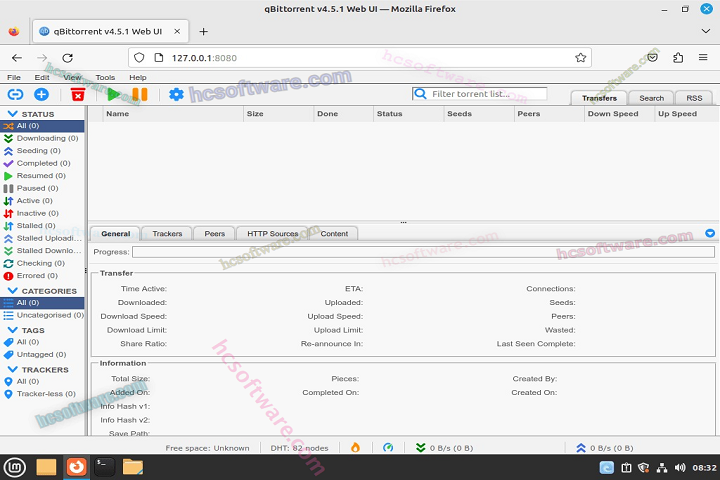Select the Seeding (0) filter
Image resolution: width=720 pixels, height=480 pixels.
pos(42,151)
